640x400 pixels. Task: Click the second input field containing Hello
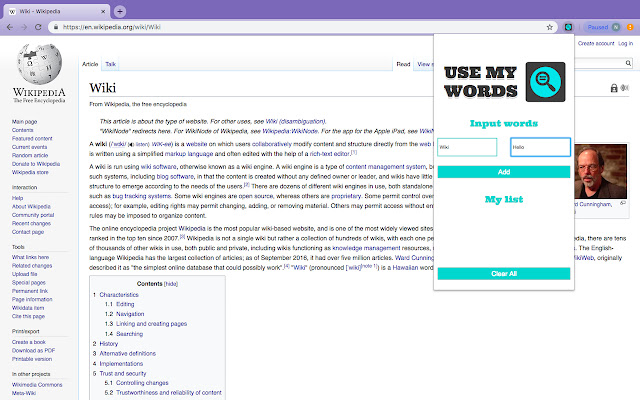point(540,147)
